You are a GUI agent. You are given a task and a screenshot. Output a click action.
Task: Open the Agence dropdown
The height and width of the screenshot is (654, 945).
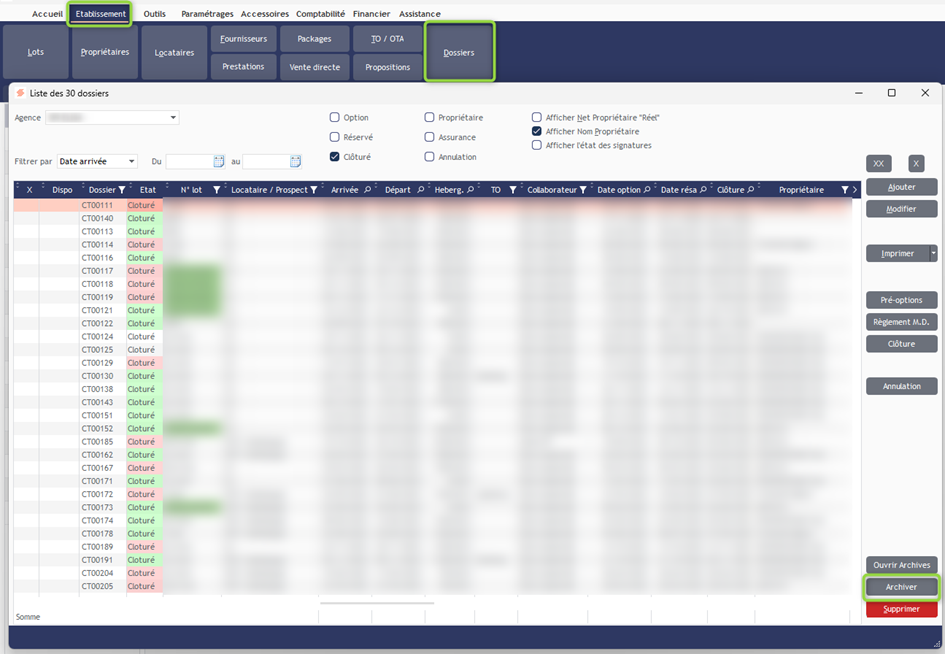pos(173,118)
